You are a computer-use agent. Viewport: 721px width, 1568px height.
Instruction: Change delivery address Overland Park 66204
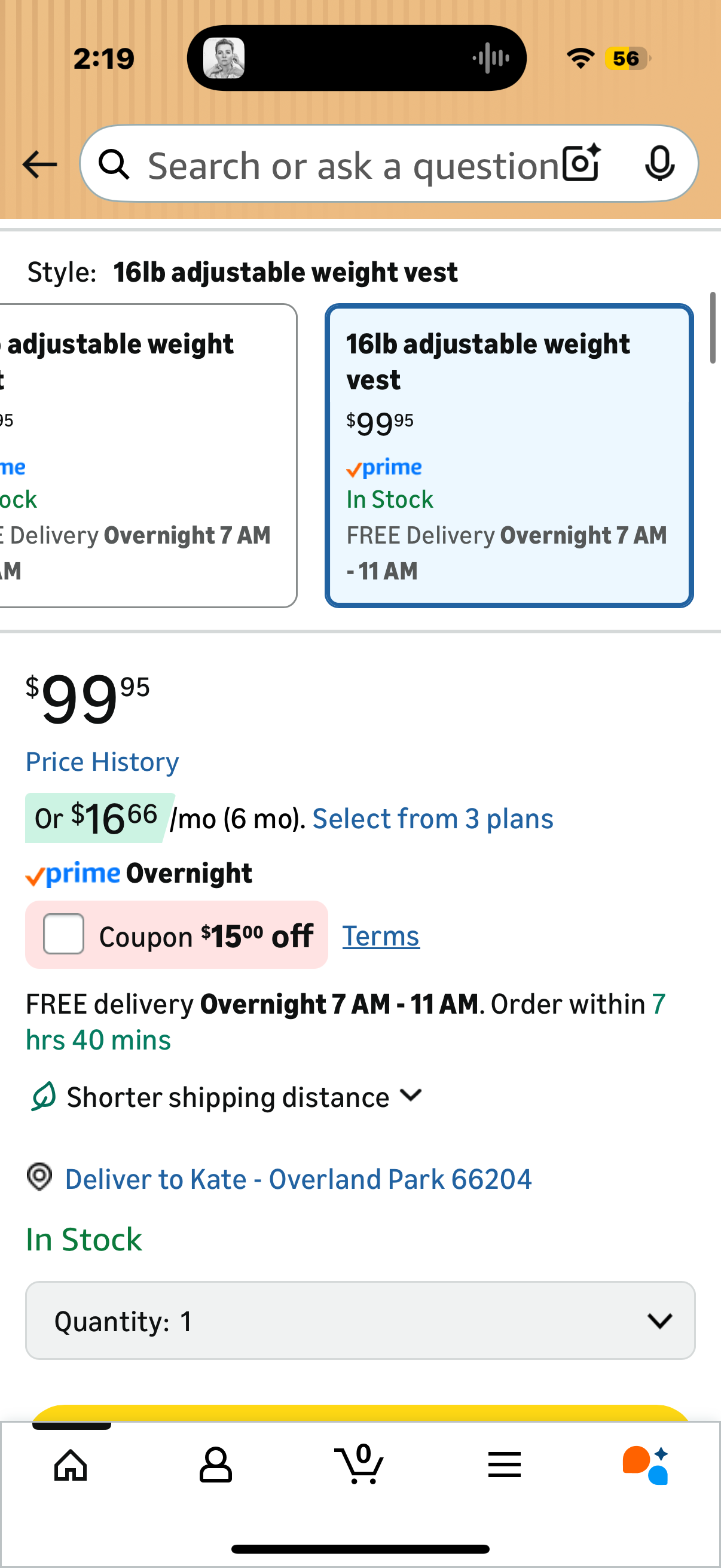[298, 1179]
